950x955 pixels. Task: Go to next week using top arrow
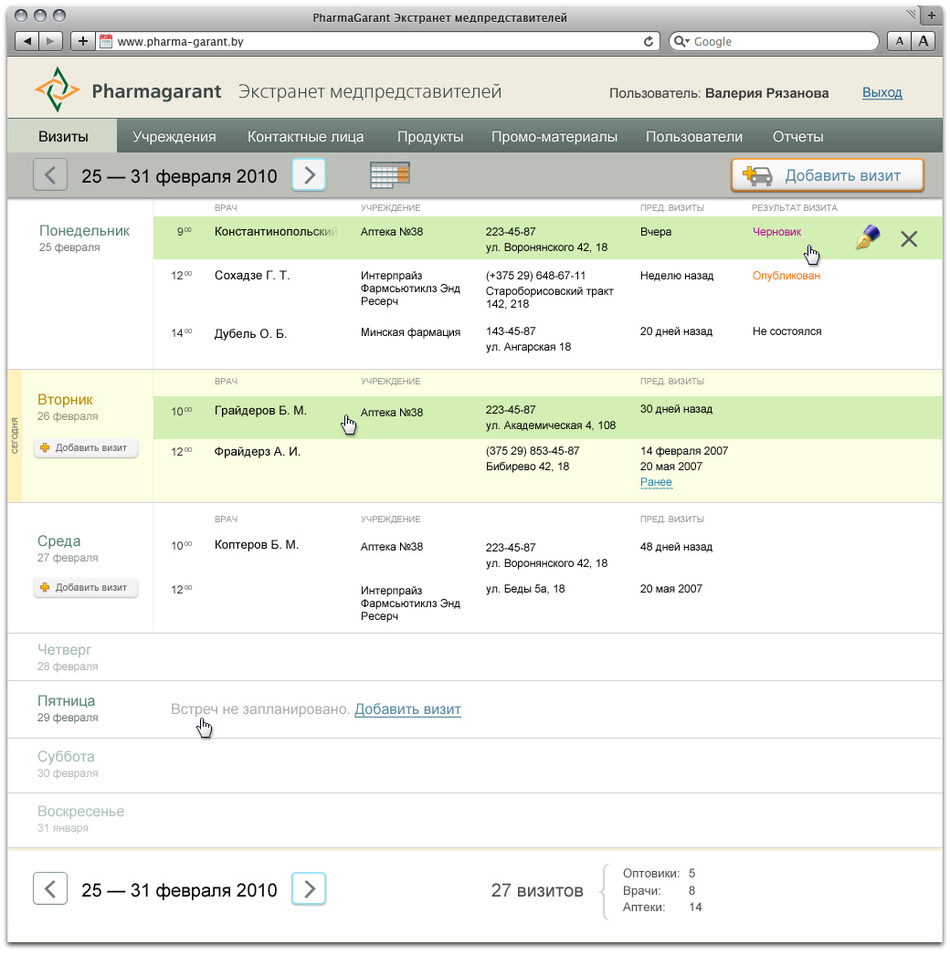[309, 175]
